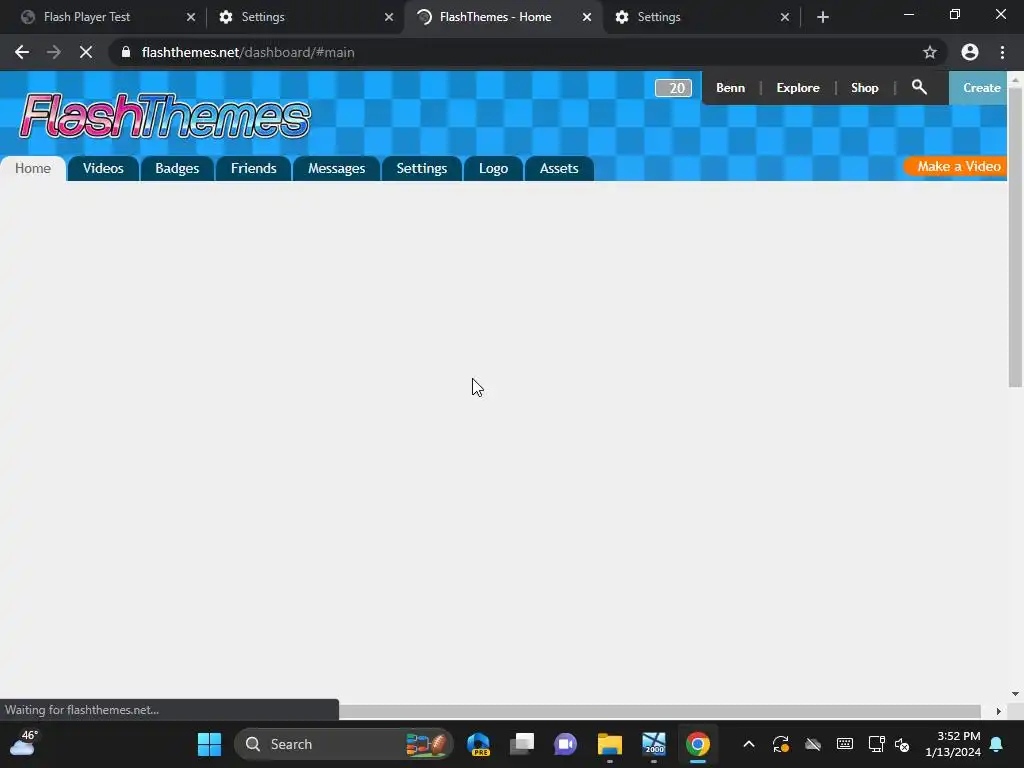Click the horizontal scrollbar right arrow
Viewport: 1024px width, 768px height.
click(998, 711)
